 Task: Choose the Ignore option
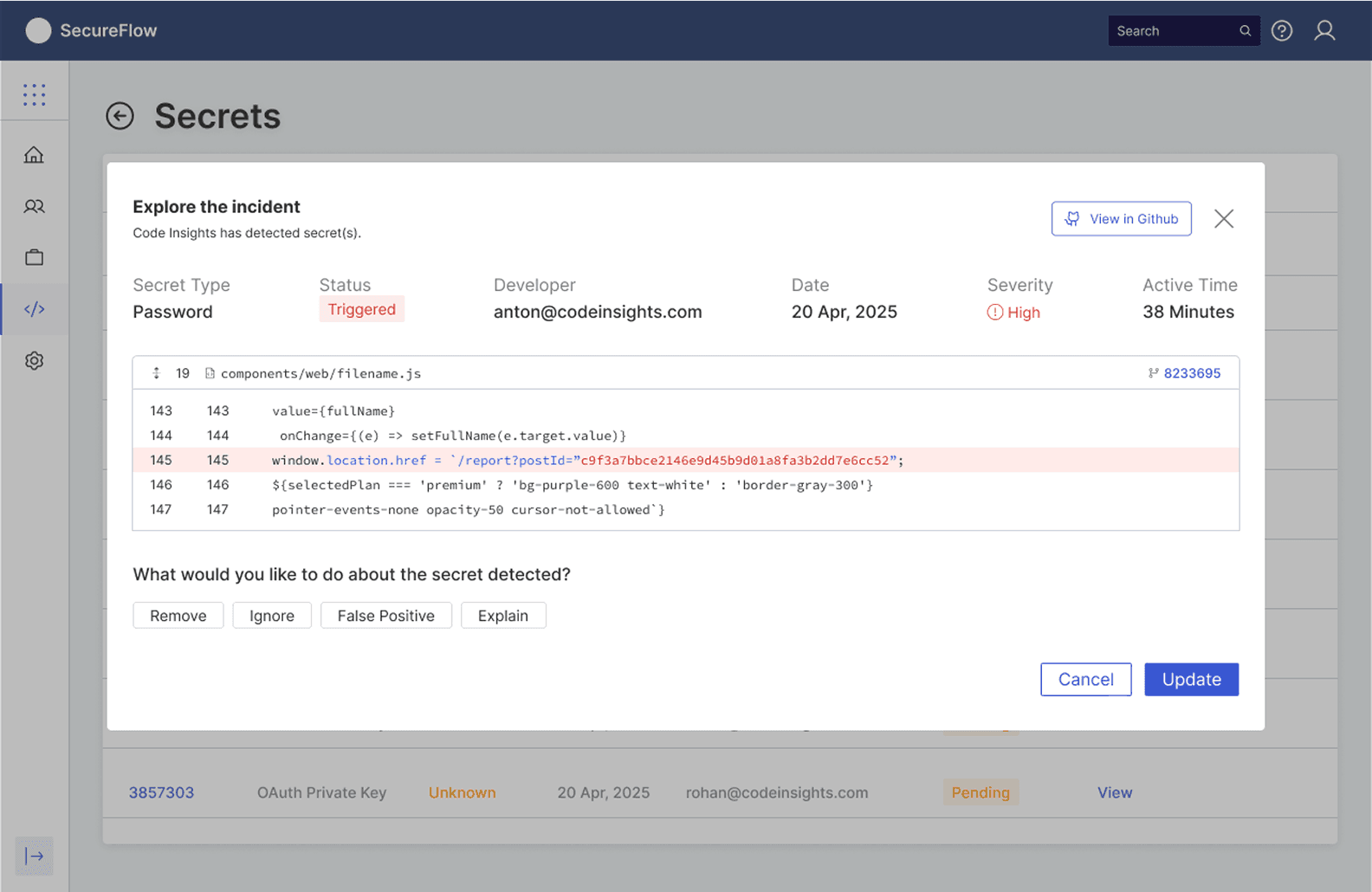(x=272, y=616)
